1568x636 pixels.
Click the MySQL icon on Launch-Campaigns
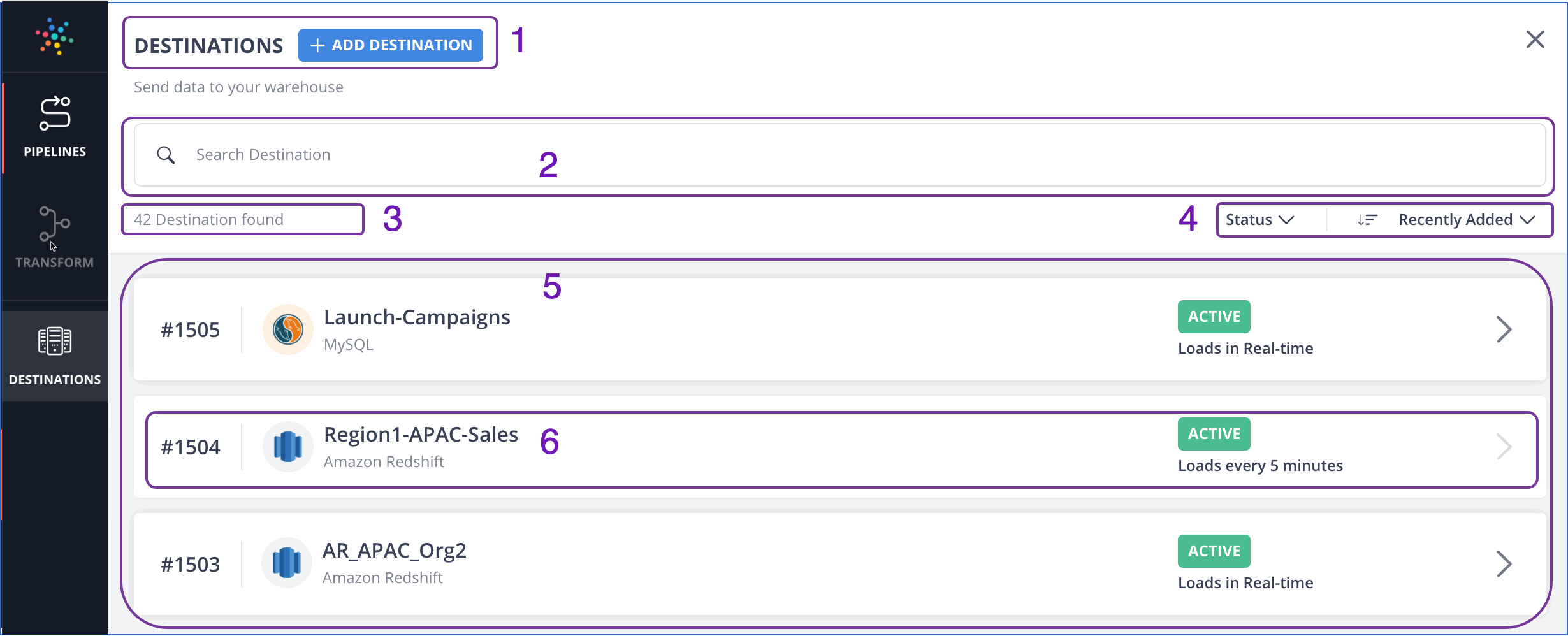click(x=287, y=329)
